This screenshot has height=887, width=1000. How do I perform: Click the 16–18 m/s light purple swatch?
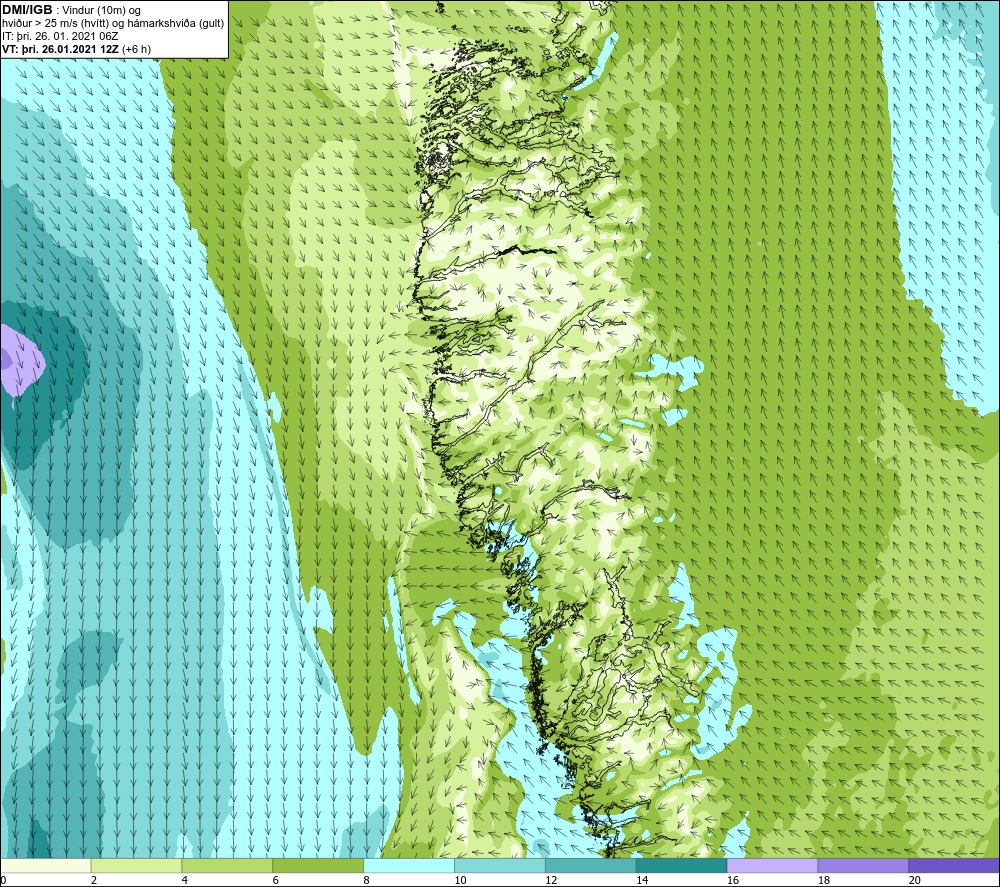tap(772, 865)
